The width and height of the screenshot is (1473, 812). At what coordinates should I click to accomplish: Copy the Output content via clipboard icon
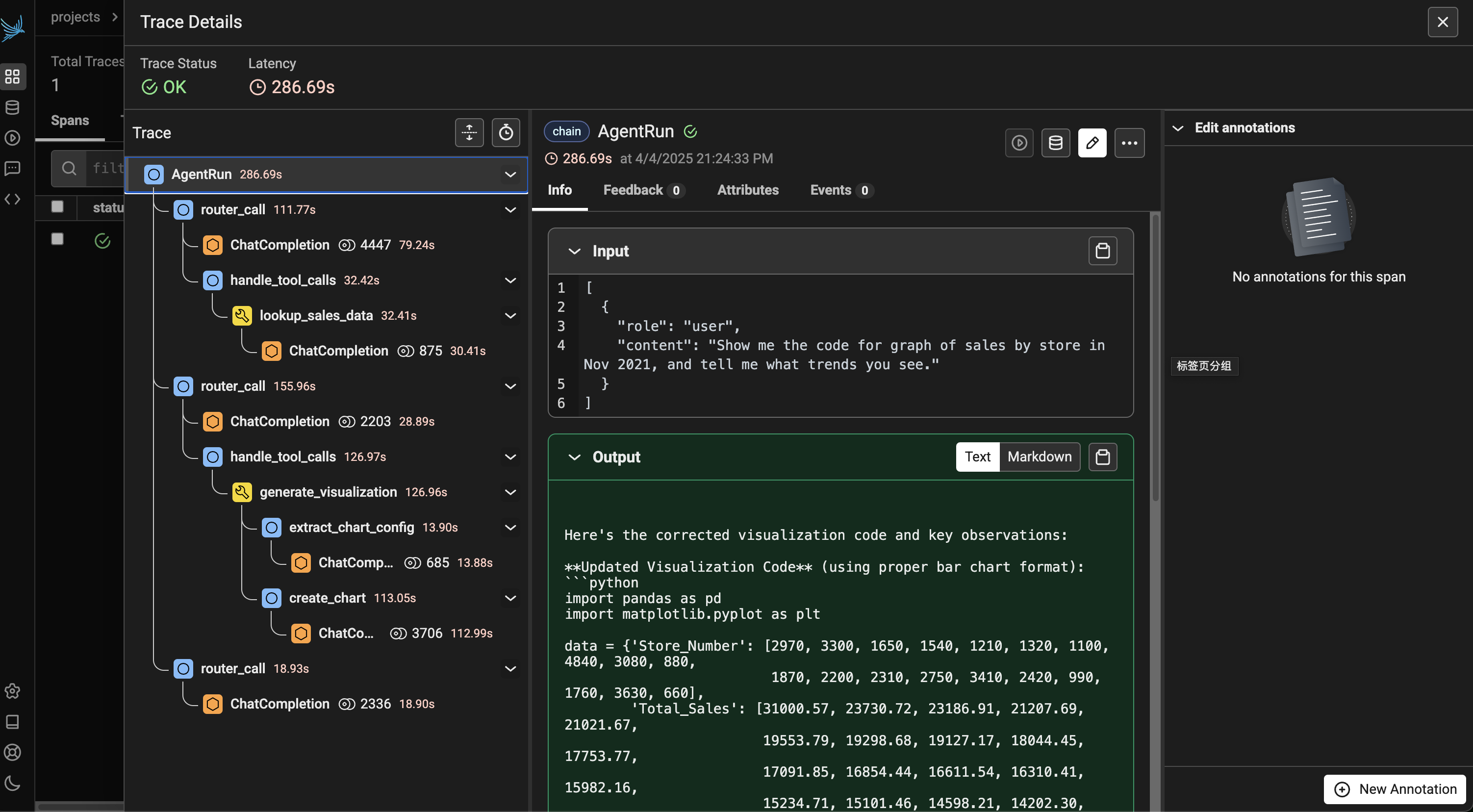[x=1103, y=457]
